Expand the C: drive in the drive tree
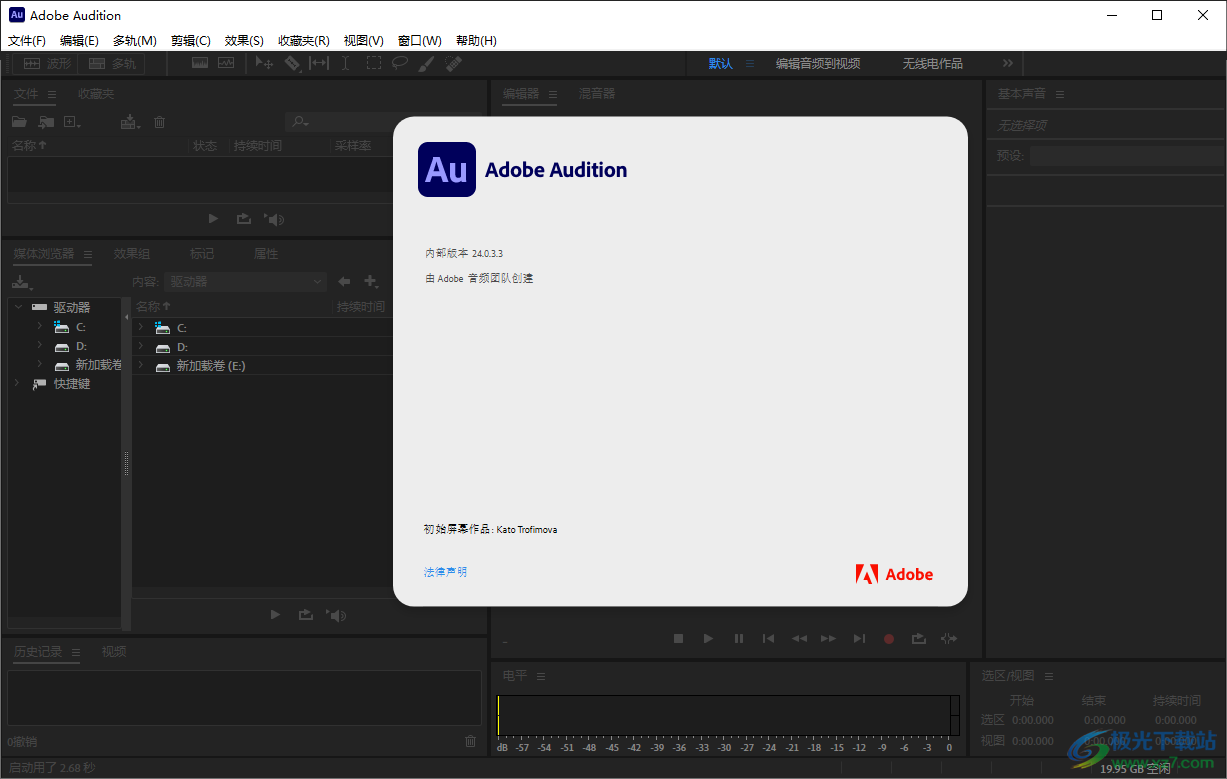Viewport: 1227px width, 779px height. click(x=40, y=326)
